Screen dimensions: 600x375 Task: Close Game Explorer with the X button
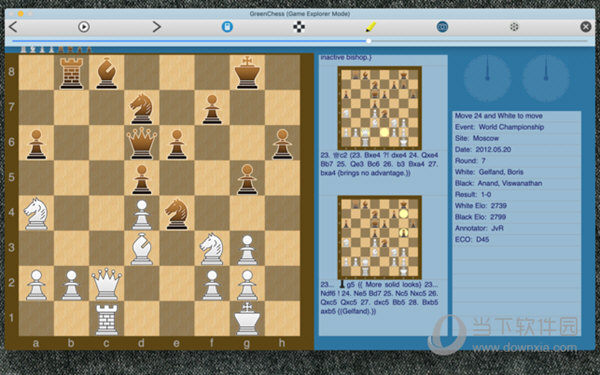coord(585,26)
